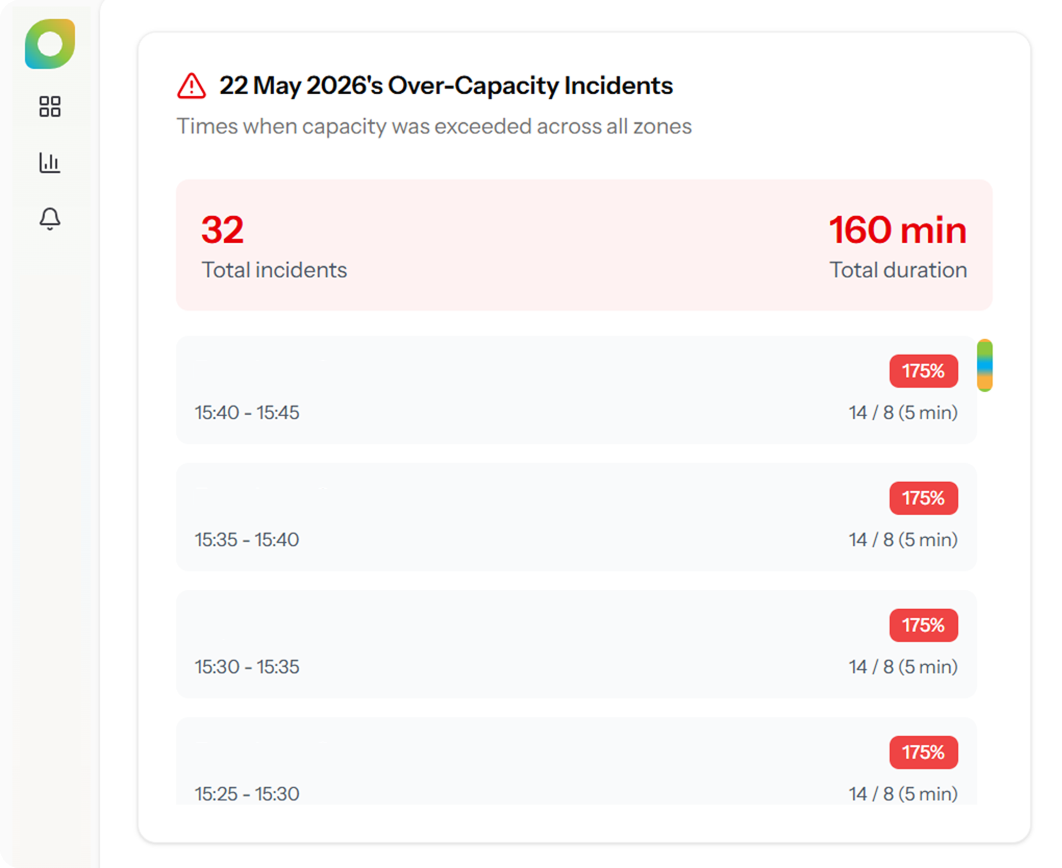Click the 160 min Total duration figure
The width and height of the screenshot is (1062, 868).
click(898, 230)
